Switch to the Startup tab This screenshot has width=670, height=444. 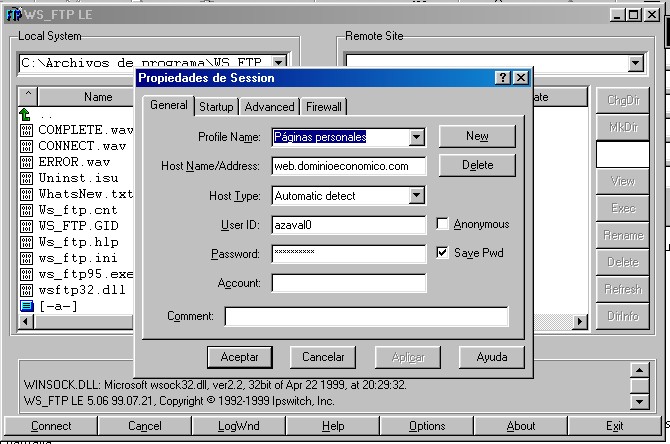pos(216,107)
